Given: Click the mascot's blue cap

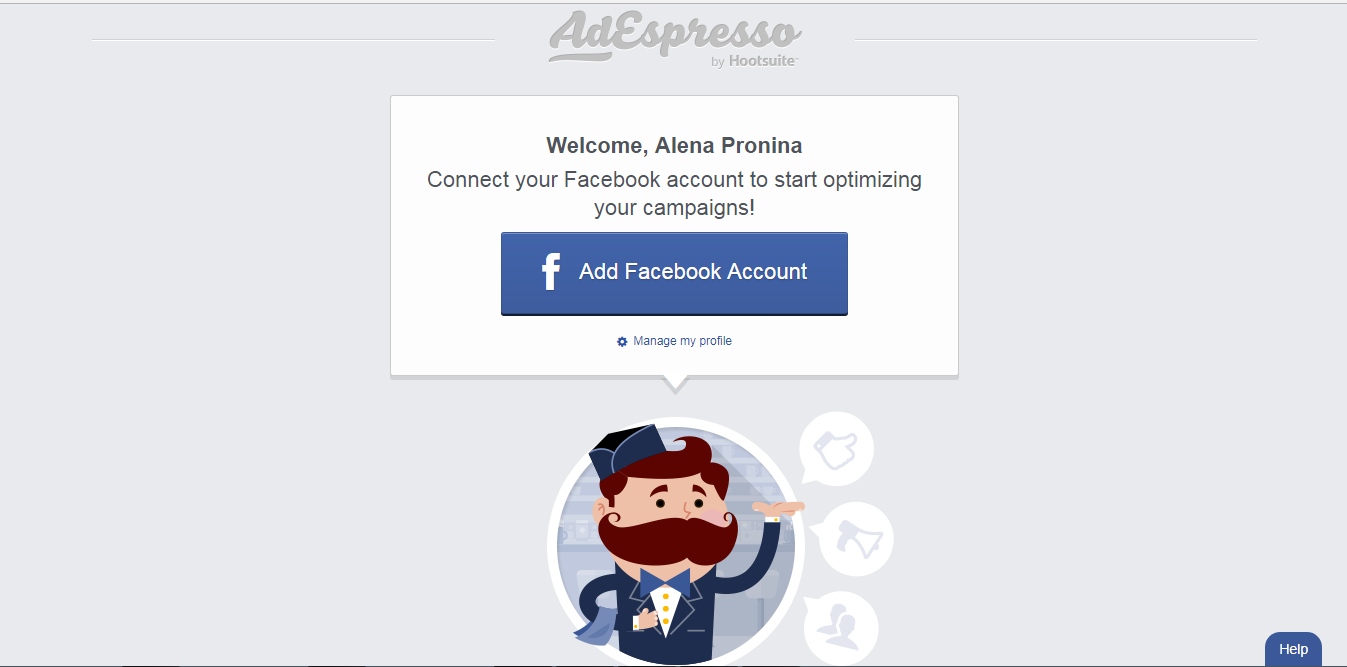Looking at the screenshot, I should tap(625, 448).
